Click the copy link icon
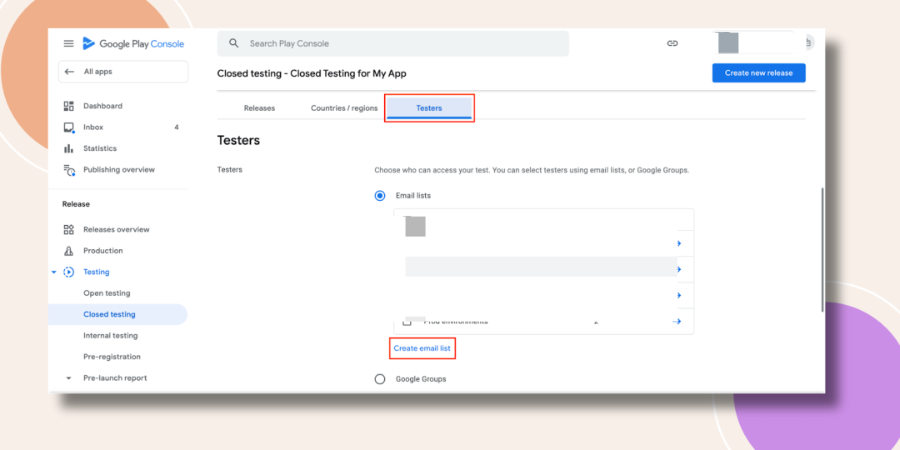 pos(672,44)
